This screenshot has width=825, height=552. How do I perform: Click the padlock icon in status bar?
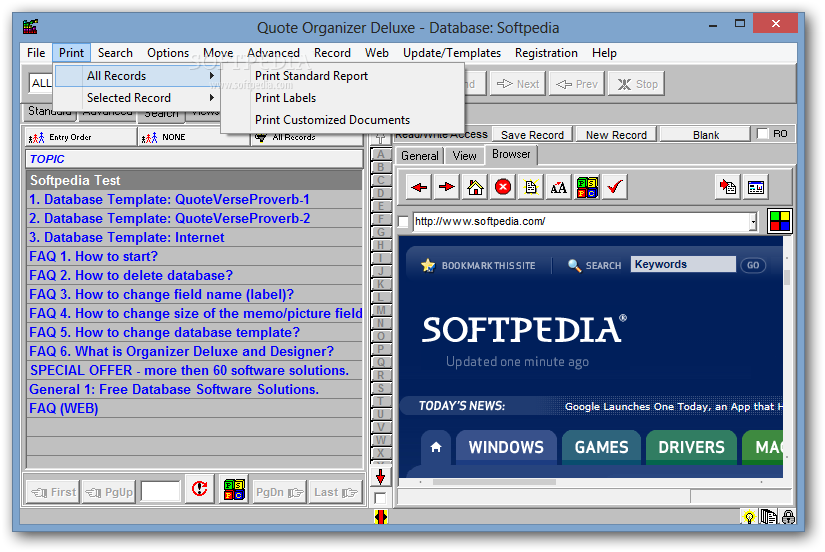(788, 517)
